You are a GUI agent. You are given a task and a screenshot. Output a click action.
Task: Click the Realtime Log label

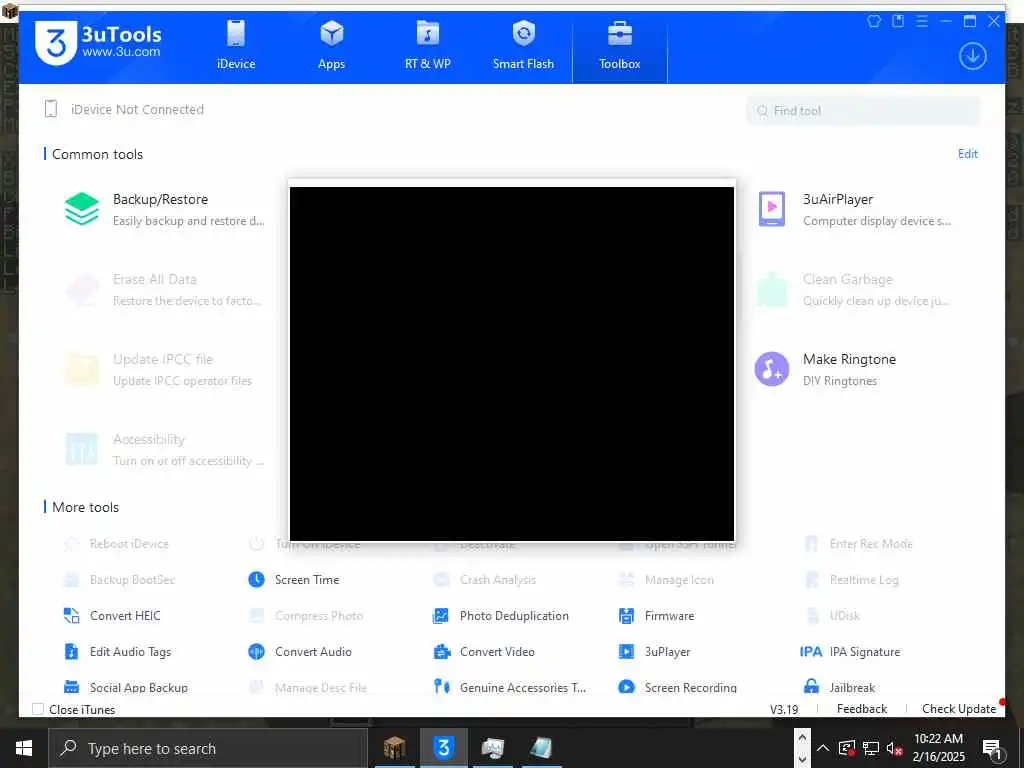click(x=864, y=579)
